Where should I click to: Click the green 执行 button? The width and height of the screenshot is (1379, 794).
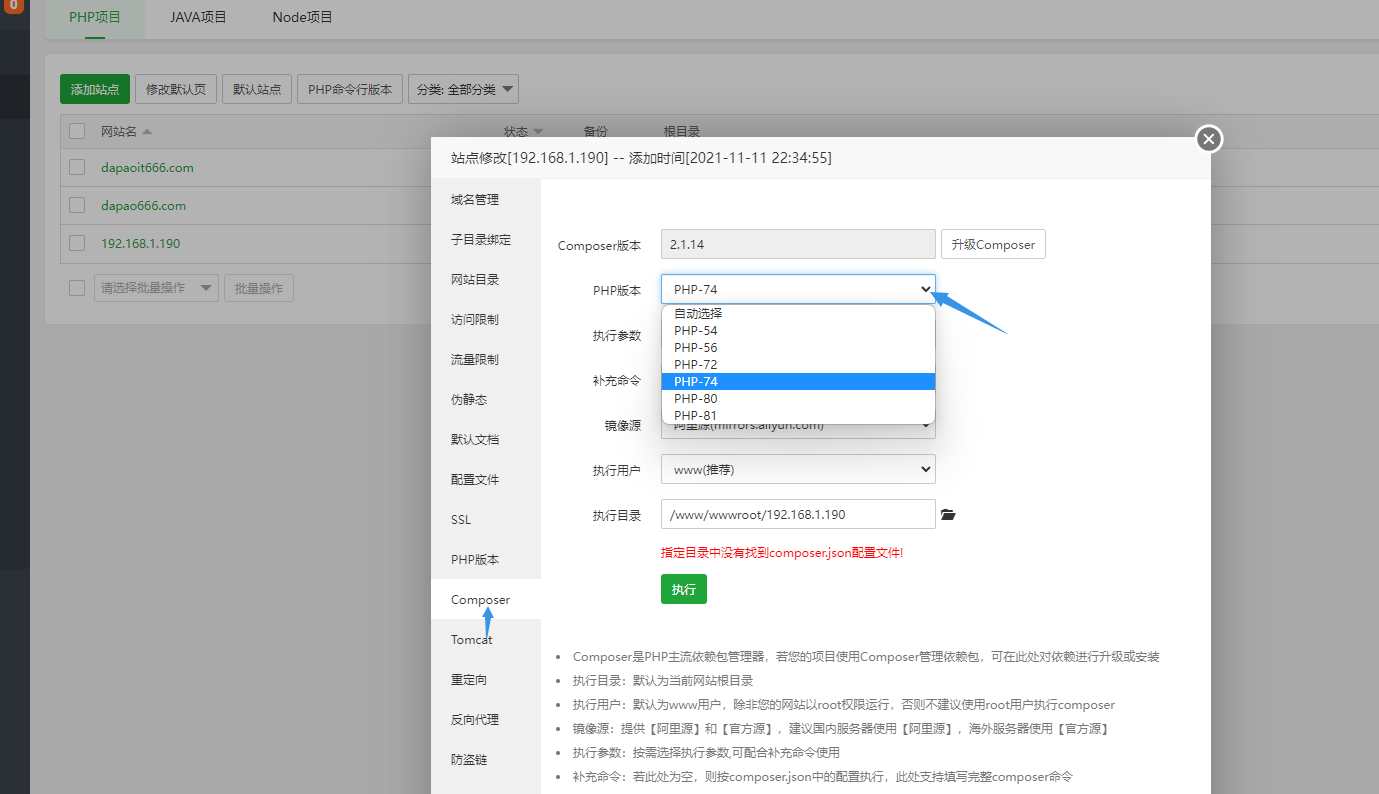point(684,590)
